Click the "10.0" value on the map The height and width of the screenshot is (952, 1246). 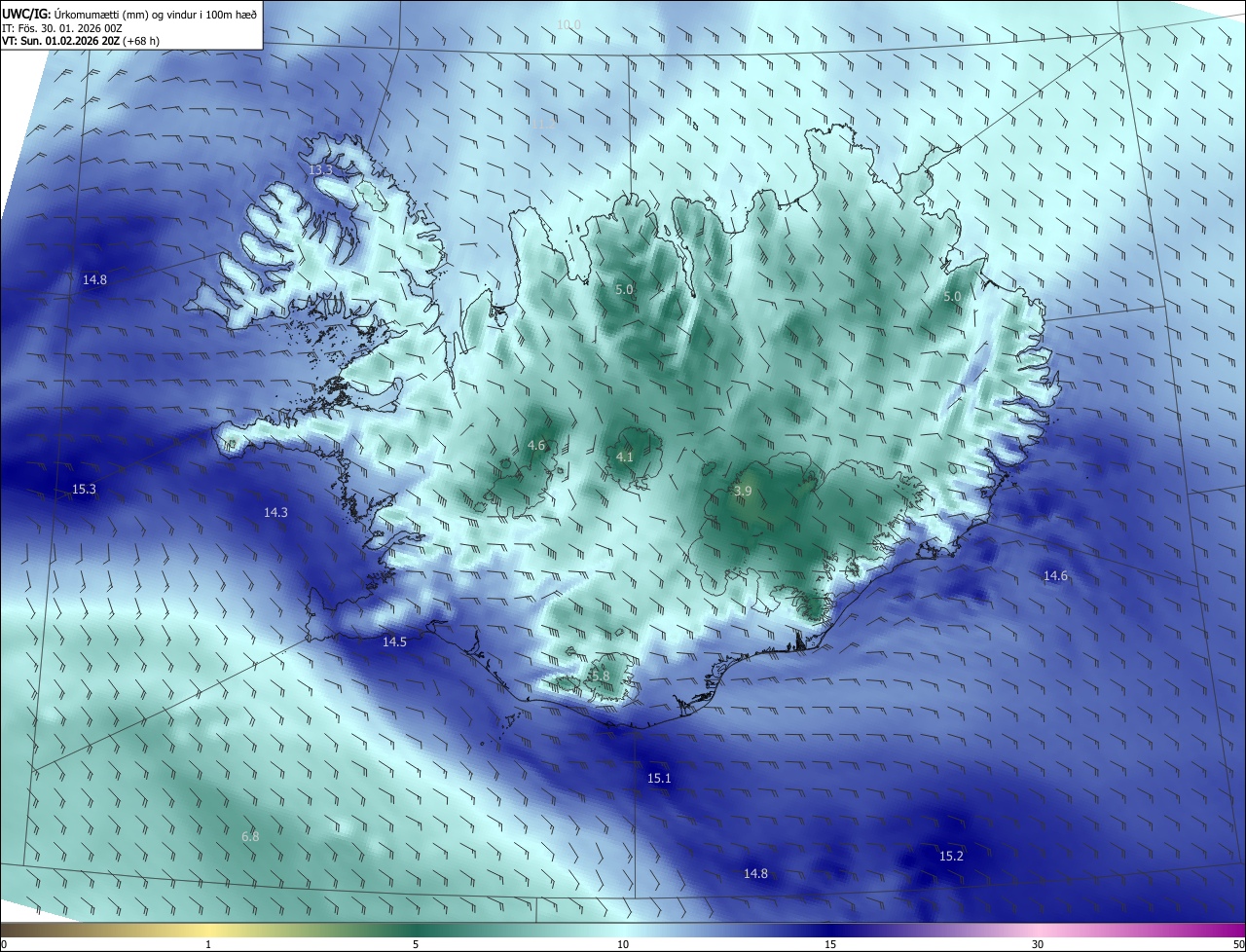(x=568, y=23)
